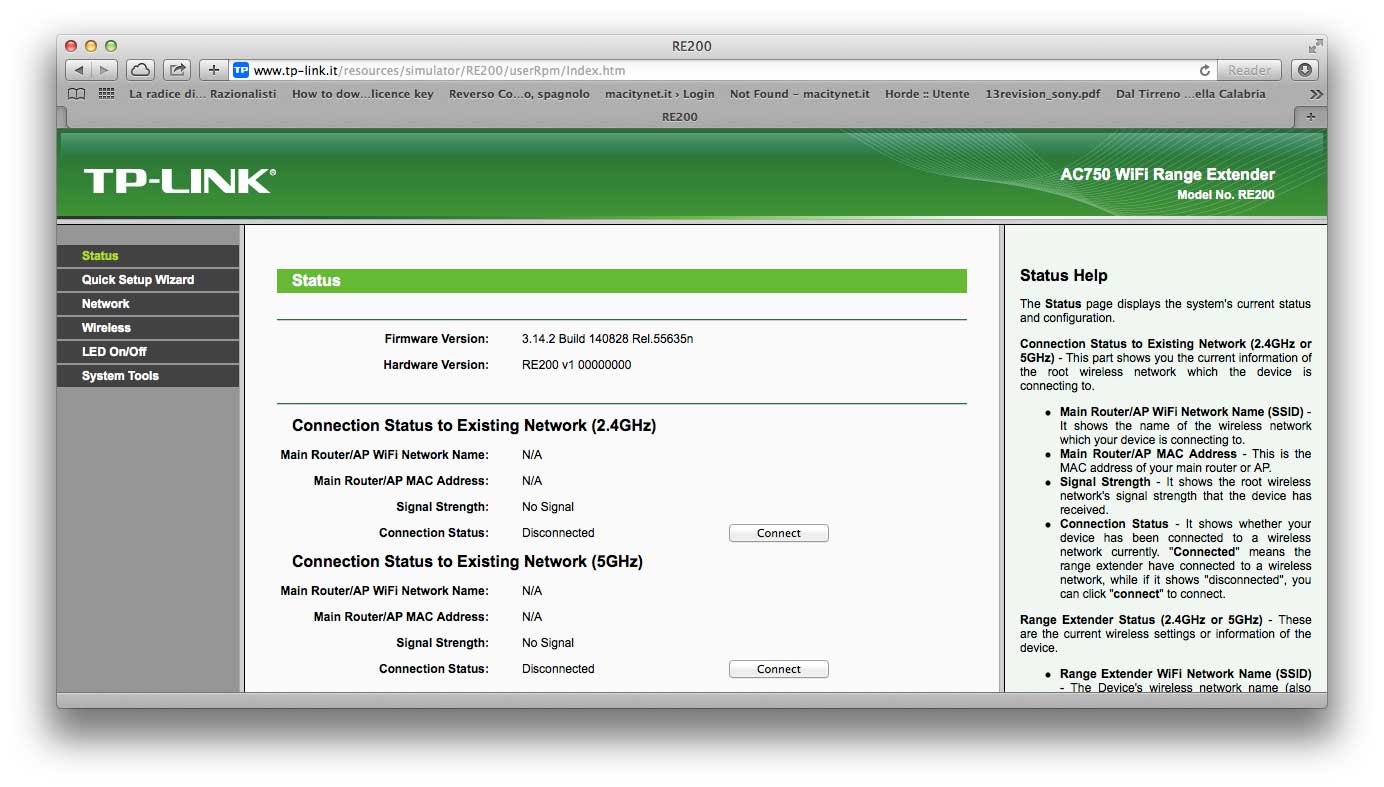The image size is (1384, 787).
Task: Open a new tab with the tab bar plus
Action: click(1311, 117)
